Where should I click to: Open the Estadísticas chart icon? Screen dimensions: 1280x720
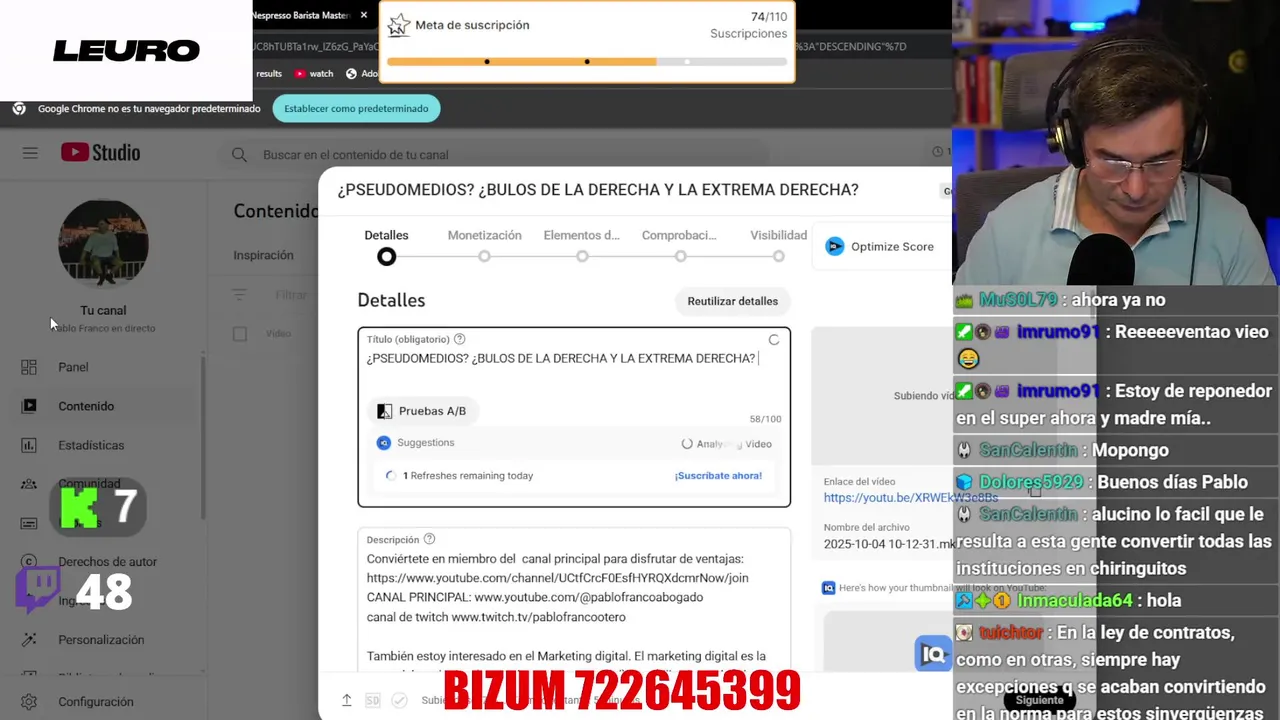[x=29, y=445]
